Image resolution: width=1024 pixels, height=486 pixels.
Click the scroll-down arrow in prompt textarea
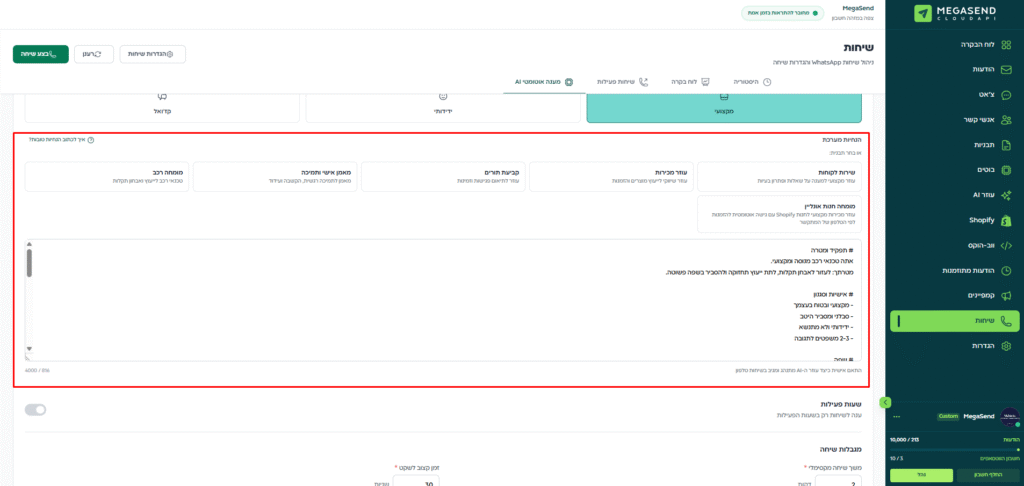(29, 349)
